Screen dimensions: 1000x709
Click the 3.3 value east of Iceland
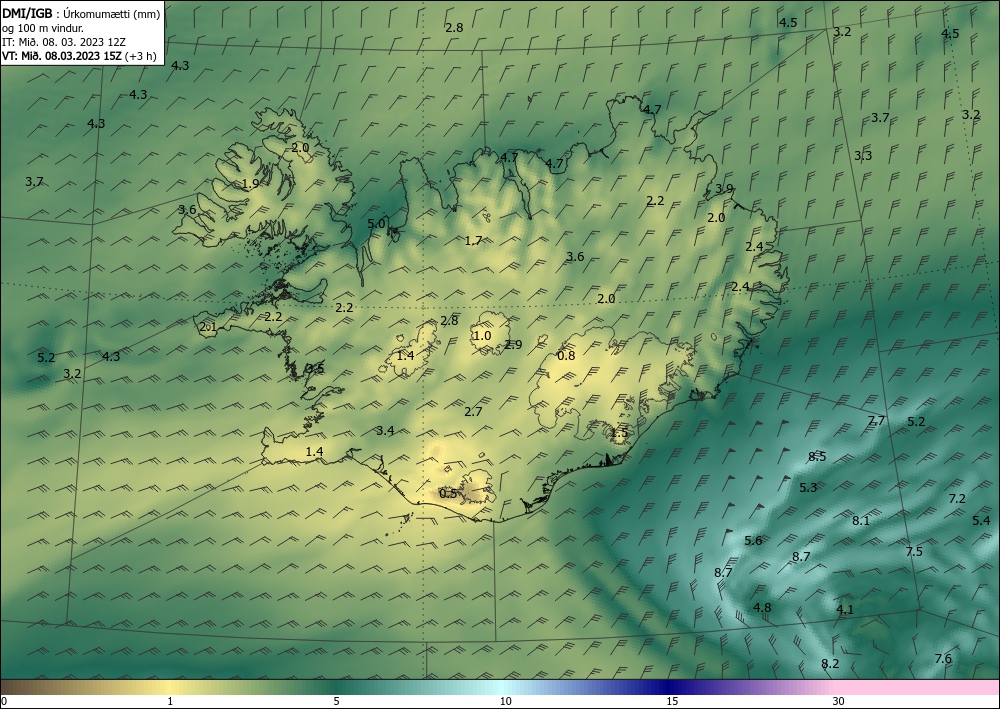[864, 156]
